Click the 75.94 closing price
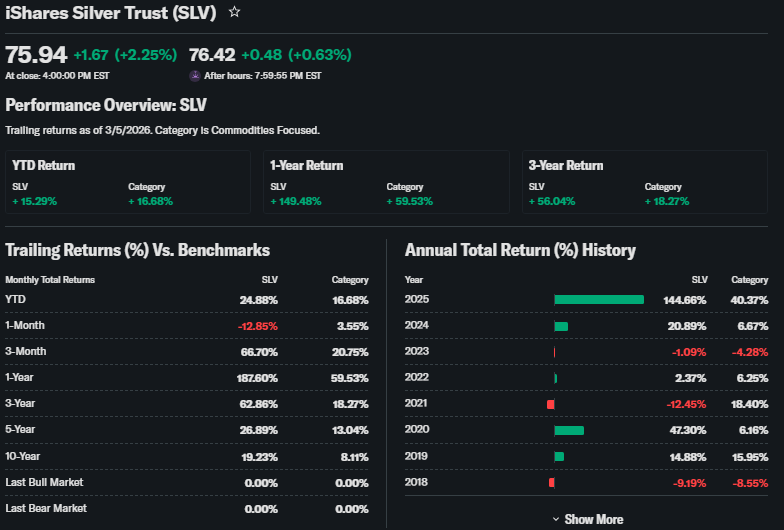This screenshot has width=784, height=530. 36,54
